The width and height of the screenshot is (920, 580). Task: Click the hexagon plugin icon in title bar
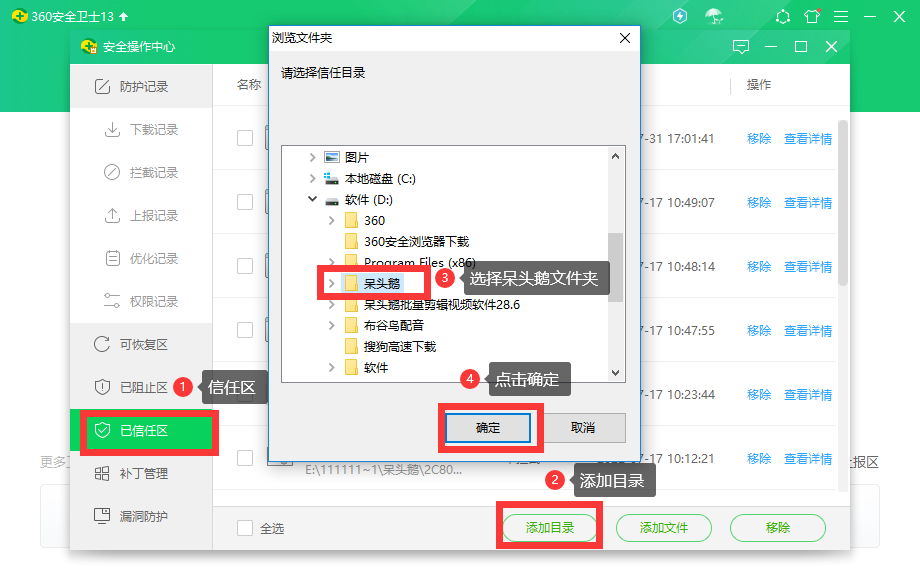tap(783, 16)
